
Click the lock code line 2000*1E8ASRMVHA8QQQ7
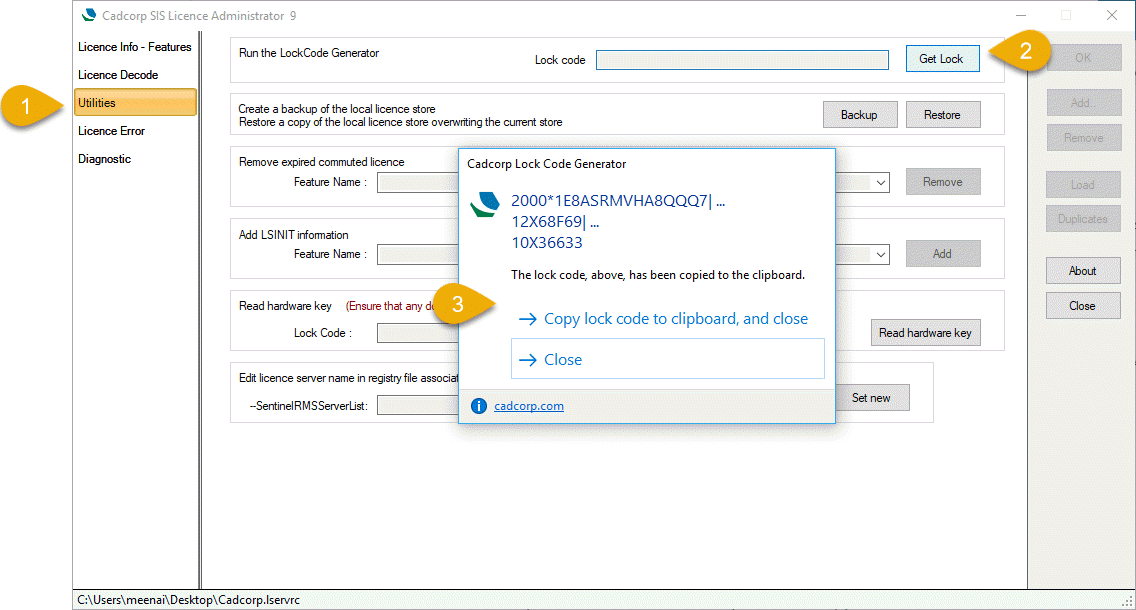coord(618,201)
